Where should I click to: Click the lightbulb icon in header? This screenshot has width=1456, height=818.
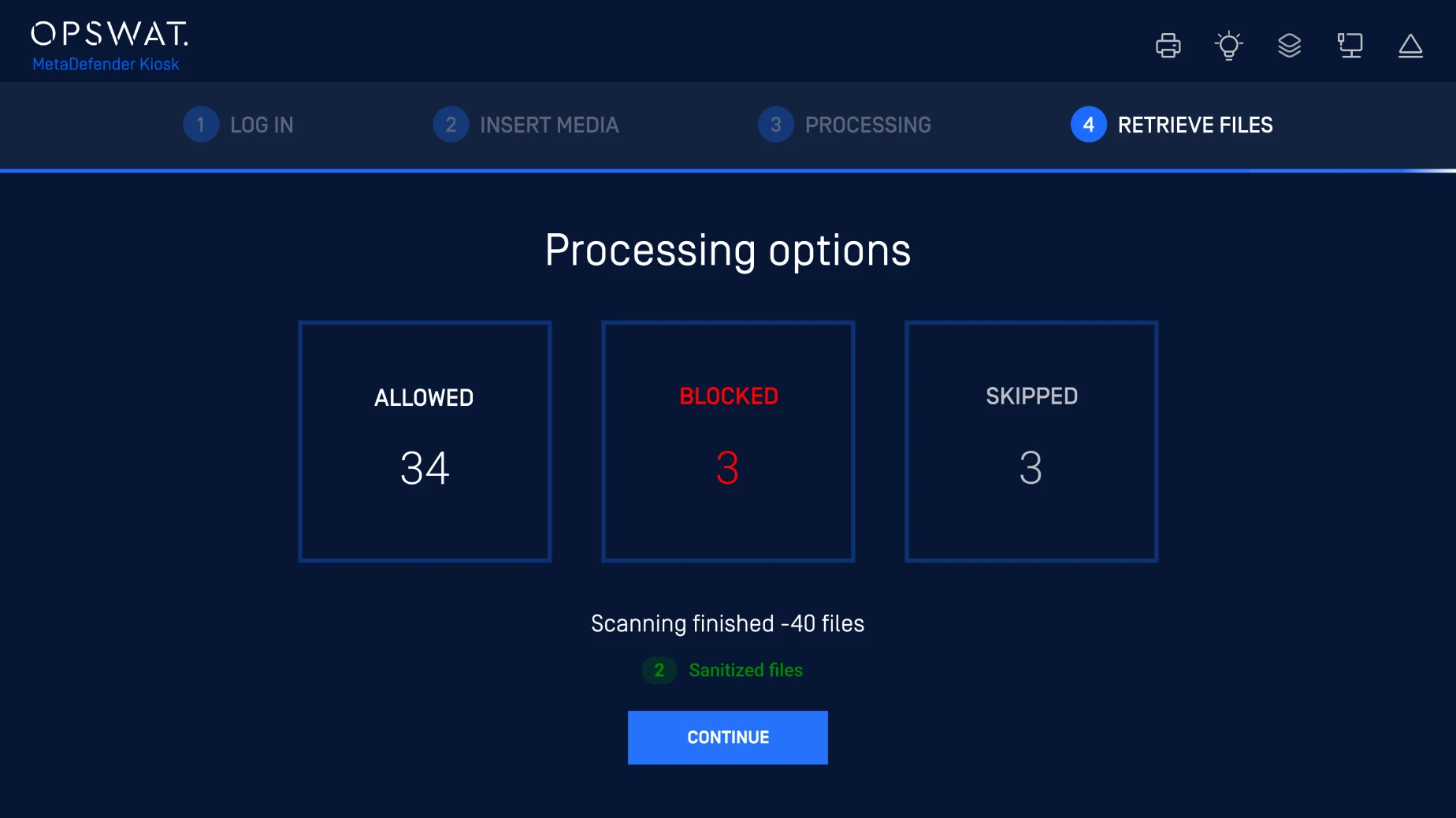click(x=1228, y=46)
